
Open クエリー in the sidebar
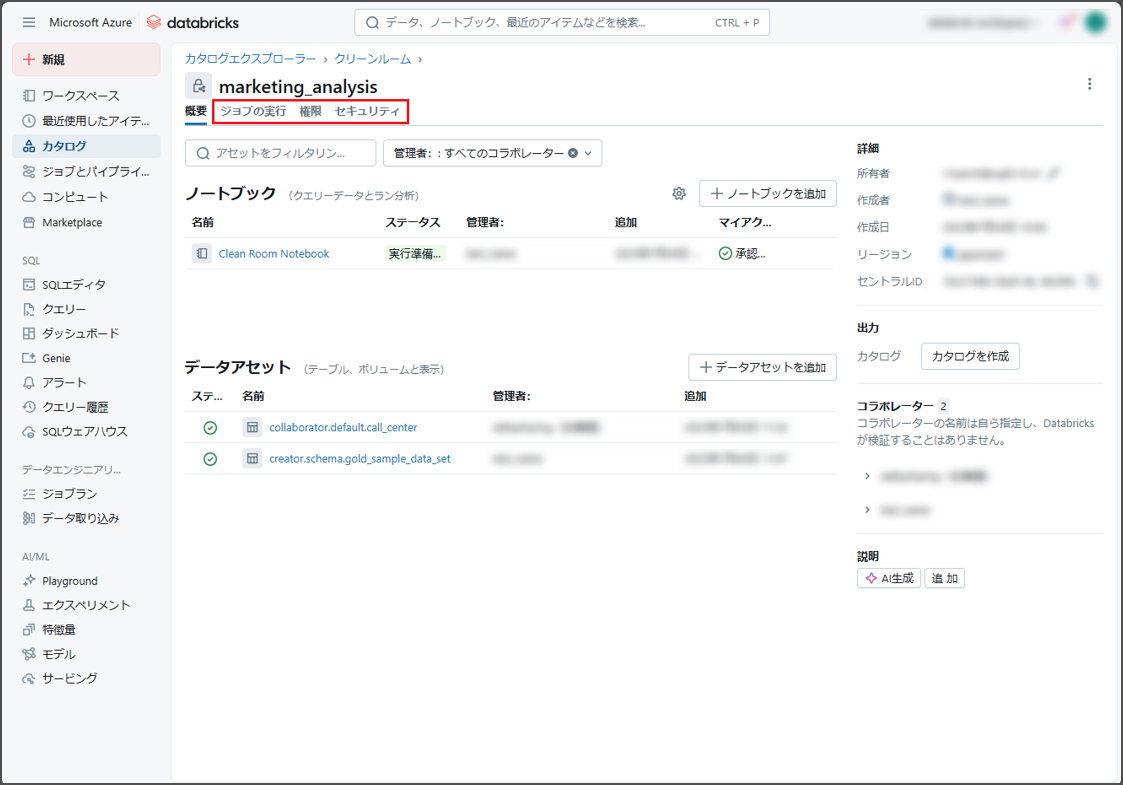[x=87, y=309]
